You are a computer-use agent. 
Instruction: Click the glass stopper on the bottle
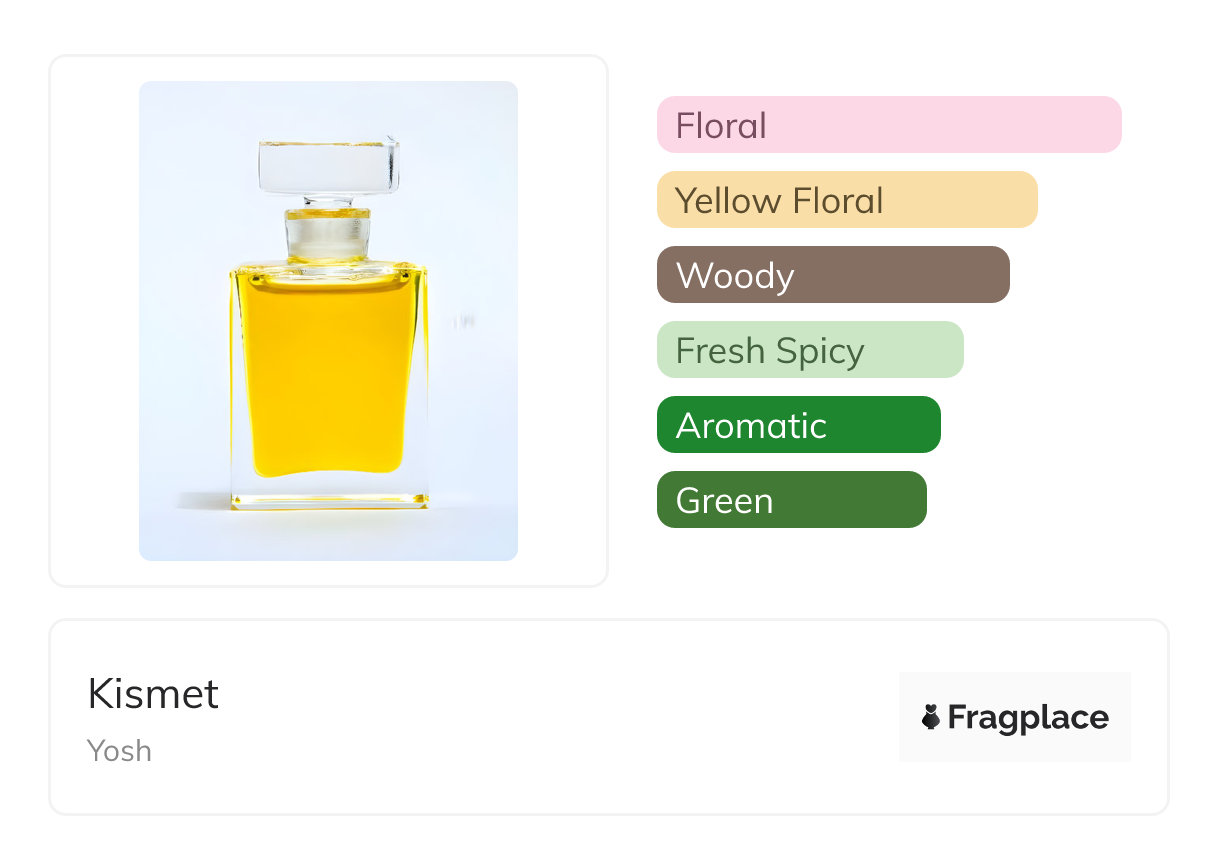(x=328, y=165)
